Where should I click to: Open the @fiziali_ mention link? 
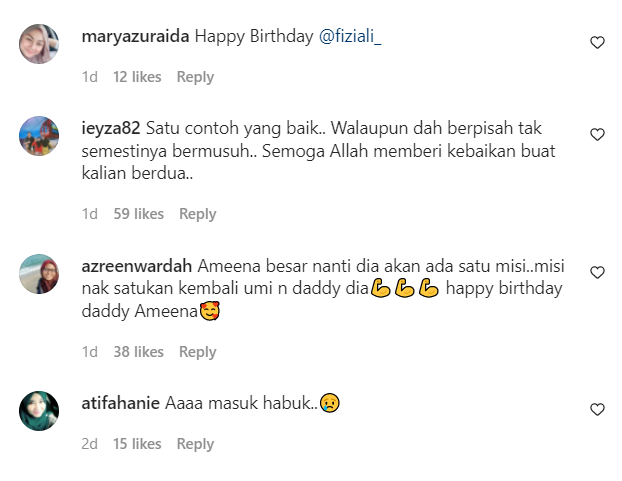(350, 36)
